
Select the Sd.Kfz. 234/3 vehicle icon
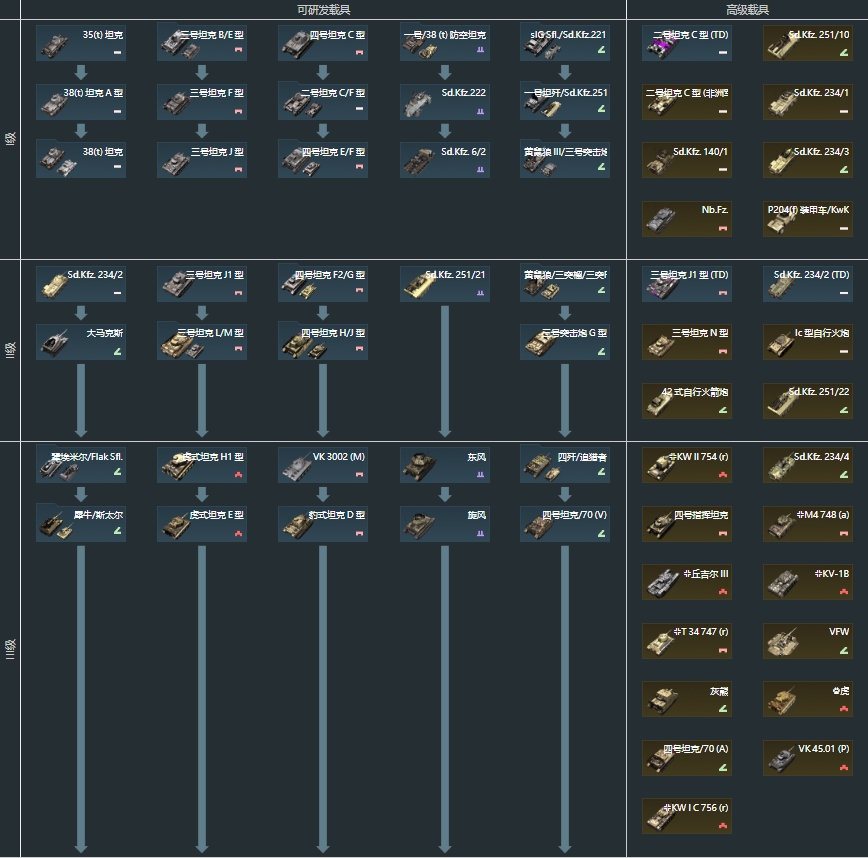tap(780, 163)
